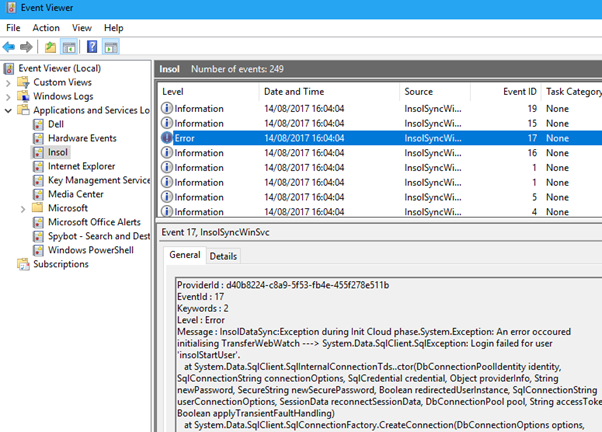Toggle the Show/Hide Action Pane icon
The width and height of the screenshot is (602, 432).
110,47
